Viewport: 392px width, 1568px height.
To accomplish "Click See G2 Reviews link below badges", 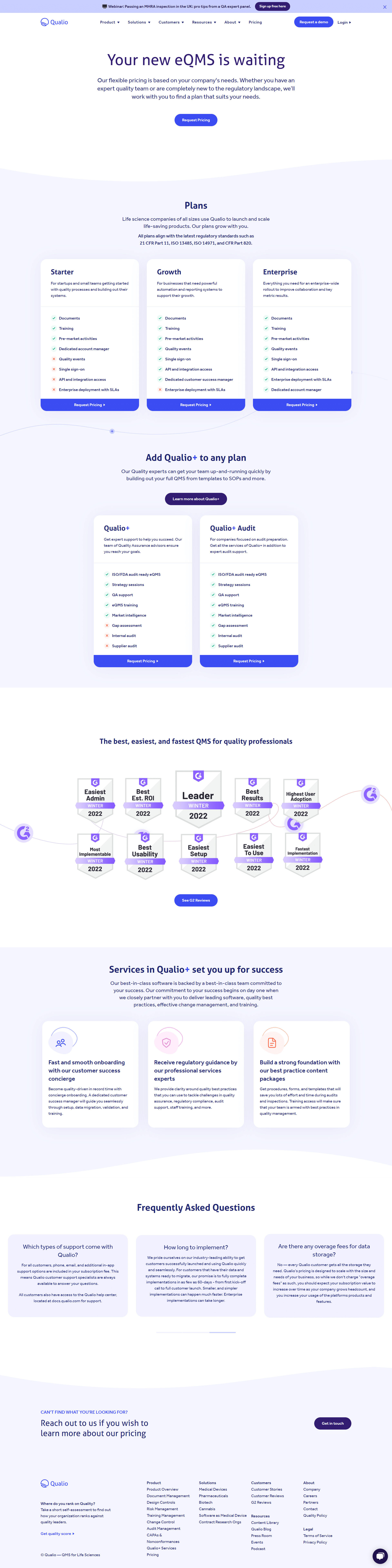I will (x=196, y=905).
